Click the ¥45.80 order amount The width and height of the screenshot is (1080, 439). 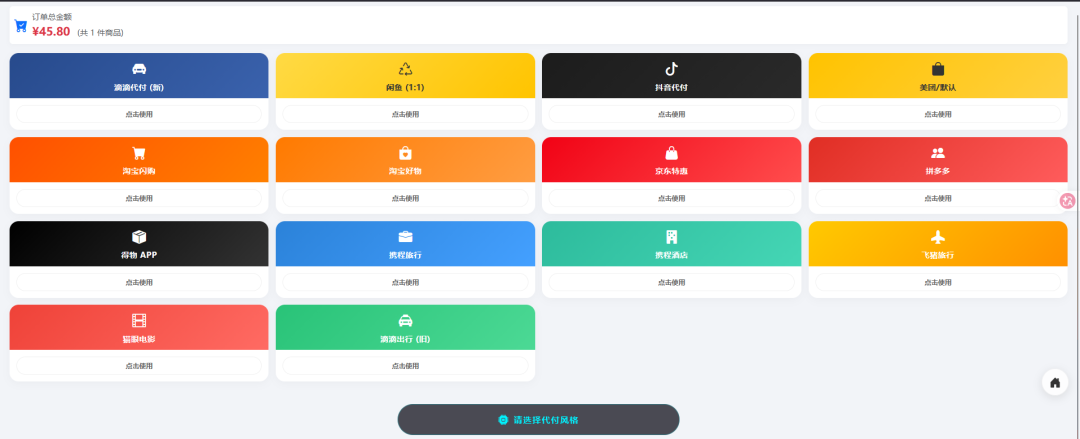coord(51,32)
